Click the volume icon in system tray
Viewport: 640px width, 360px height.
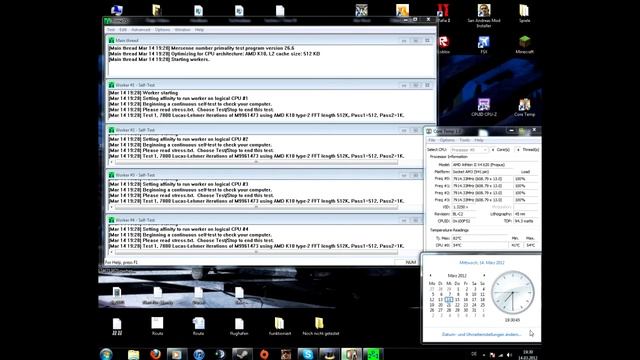[509, 355]
